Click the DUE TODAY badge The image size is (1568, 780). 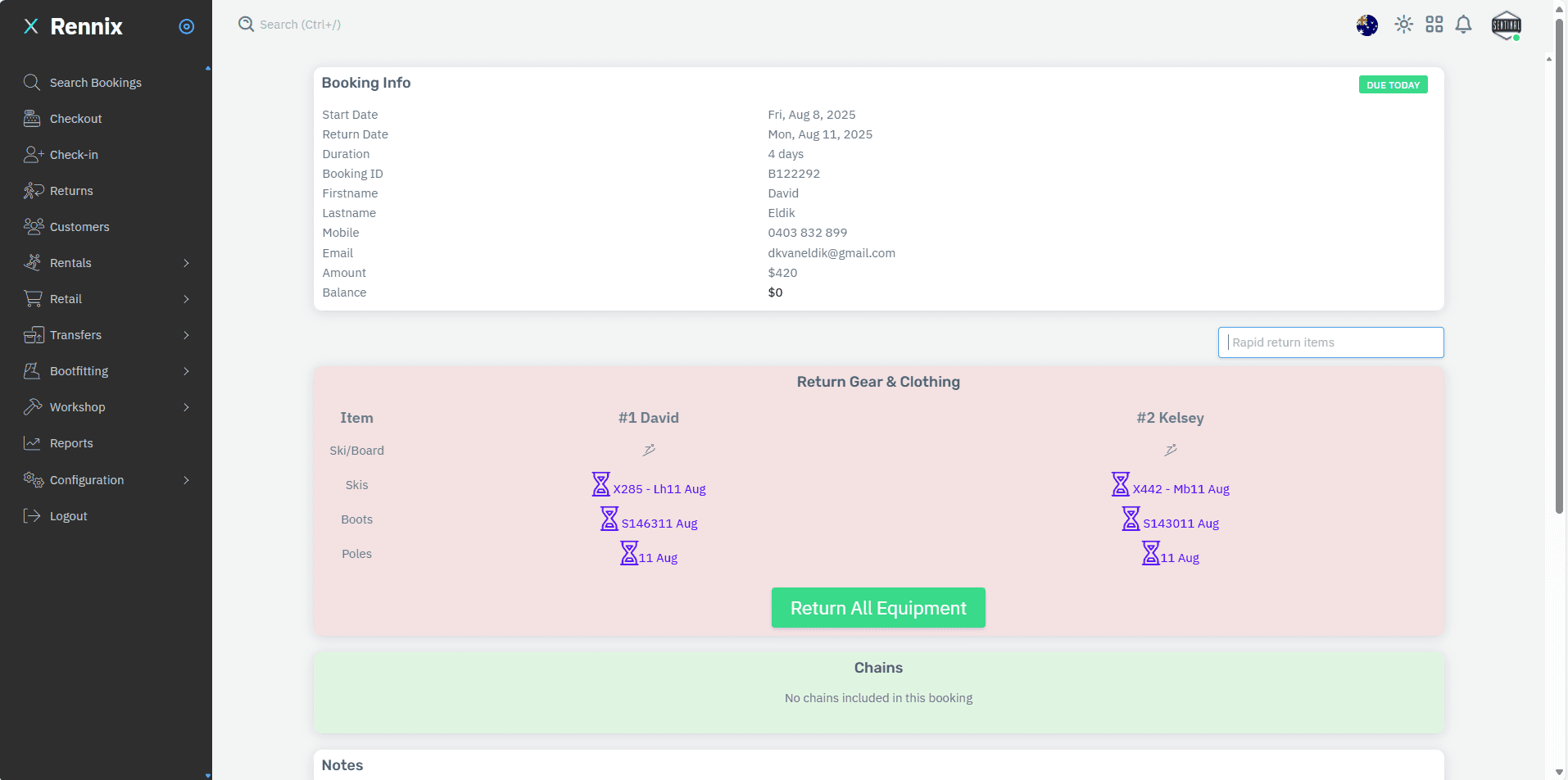coord(1393,84)
